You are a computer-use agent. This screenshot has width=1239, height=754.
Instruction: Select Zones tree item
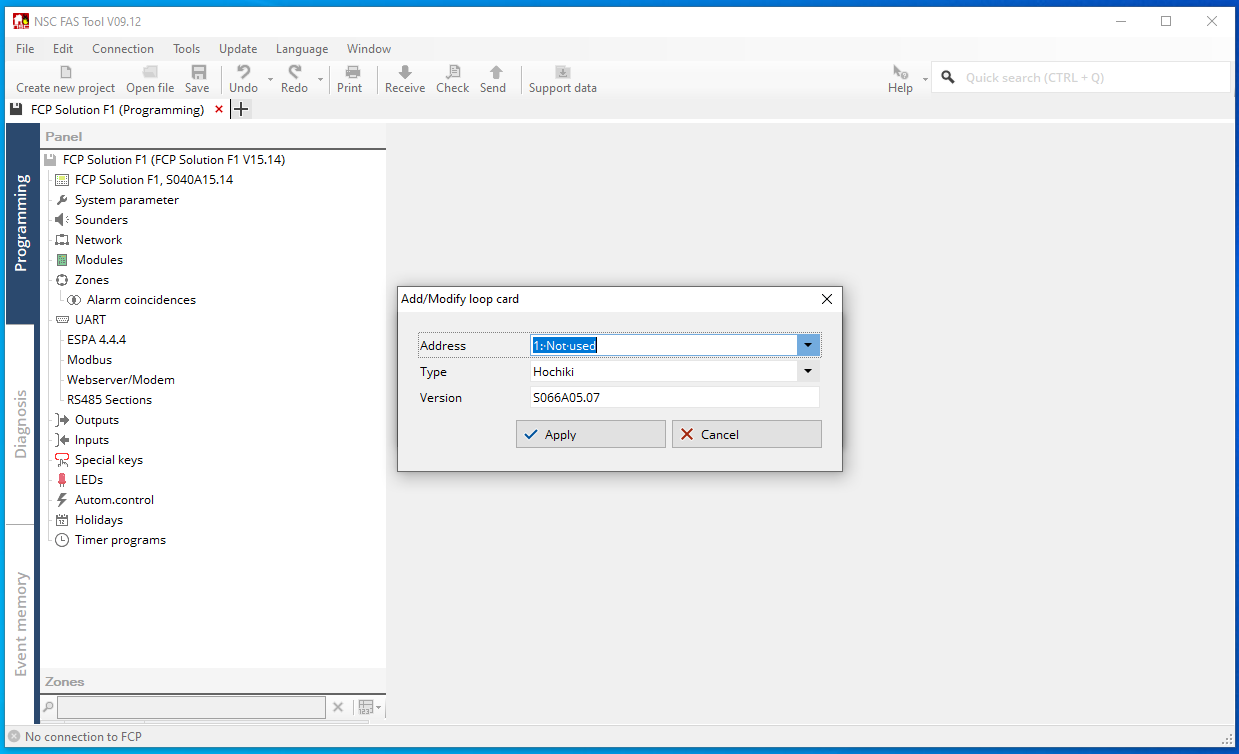point(92,279)
